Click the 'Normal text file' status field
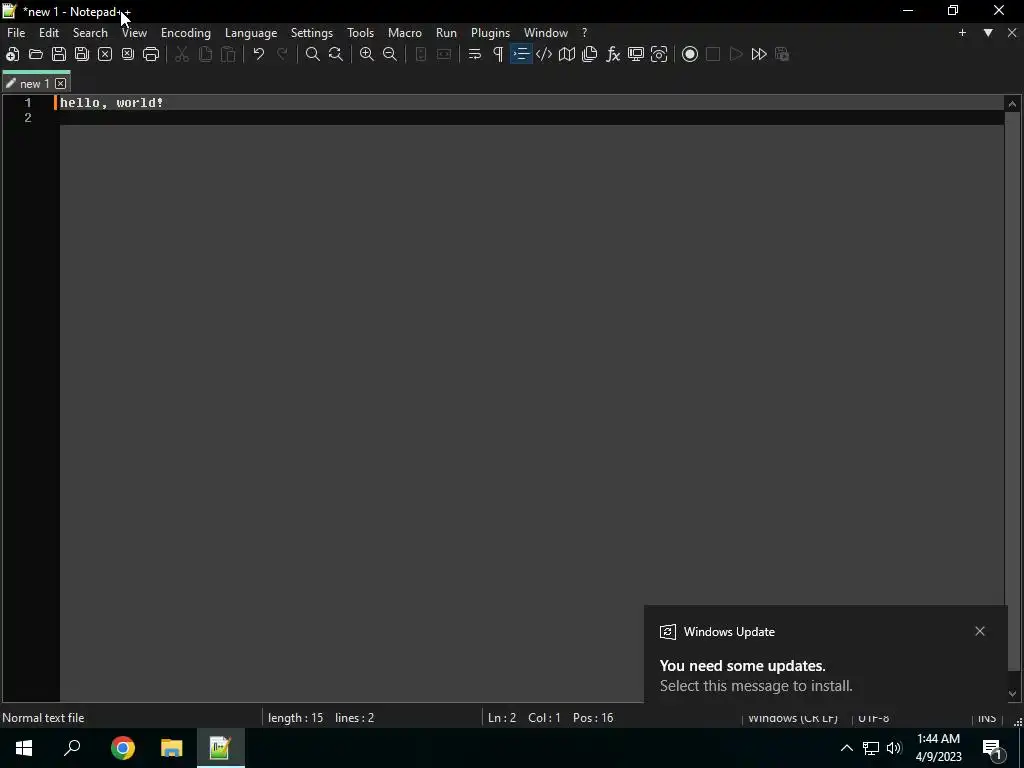 (43, 718)
